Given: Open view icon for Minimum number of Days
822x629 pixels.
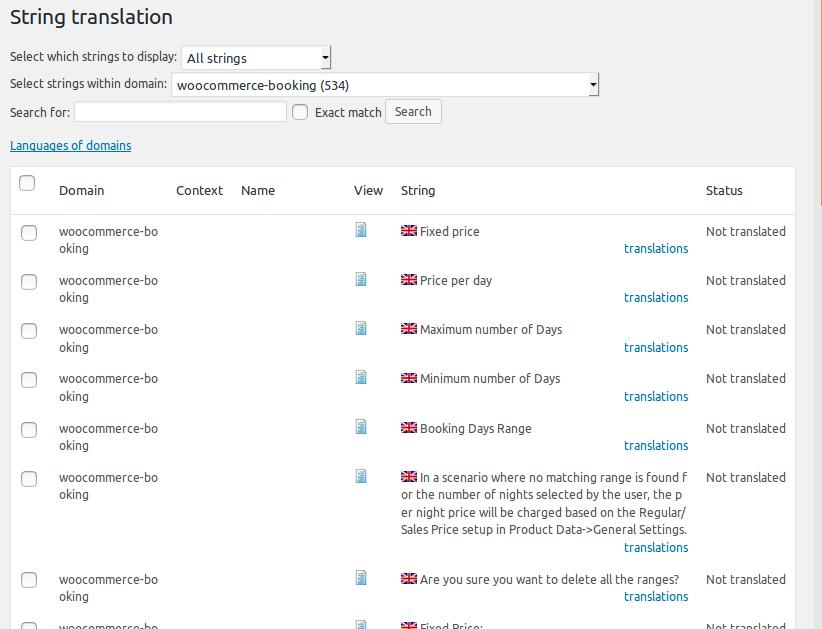Looking at the screenshot, I should click(361, 377).
